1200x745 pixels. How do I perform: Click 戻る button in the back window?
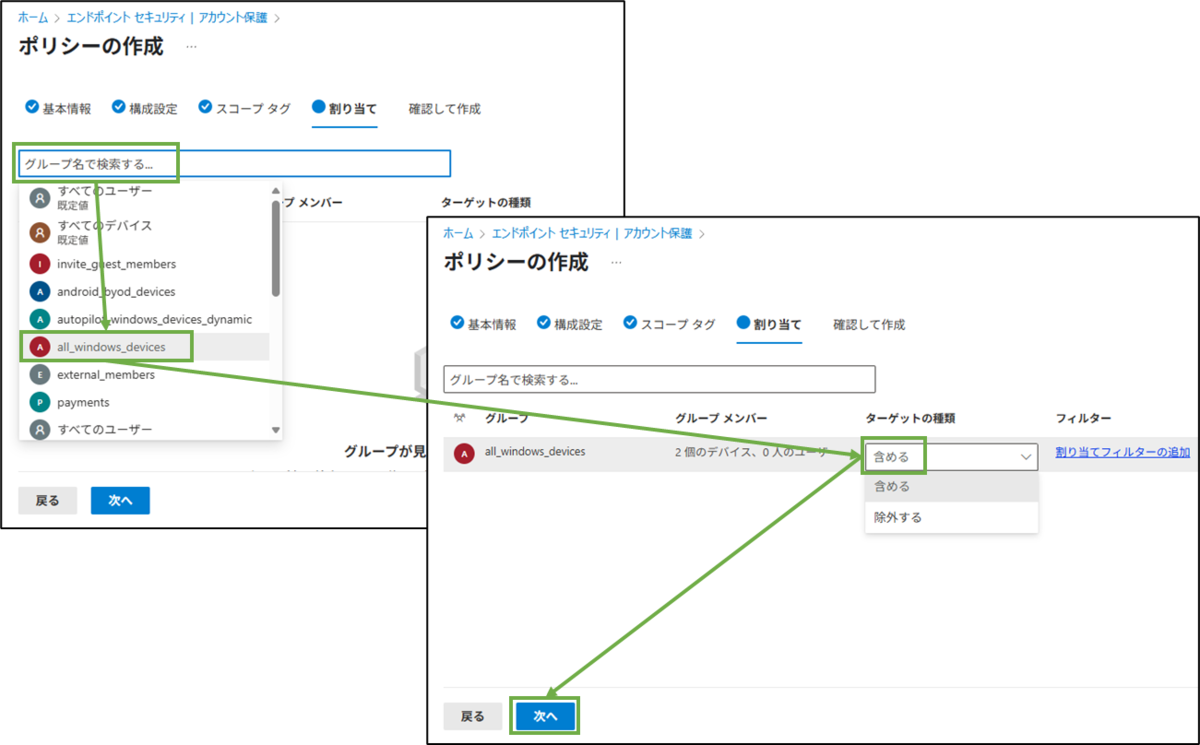click(48, 501)
